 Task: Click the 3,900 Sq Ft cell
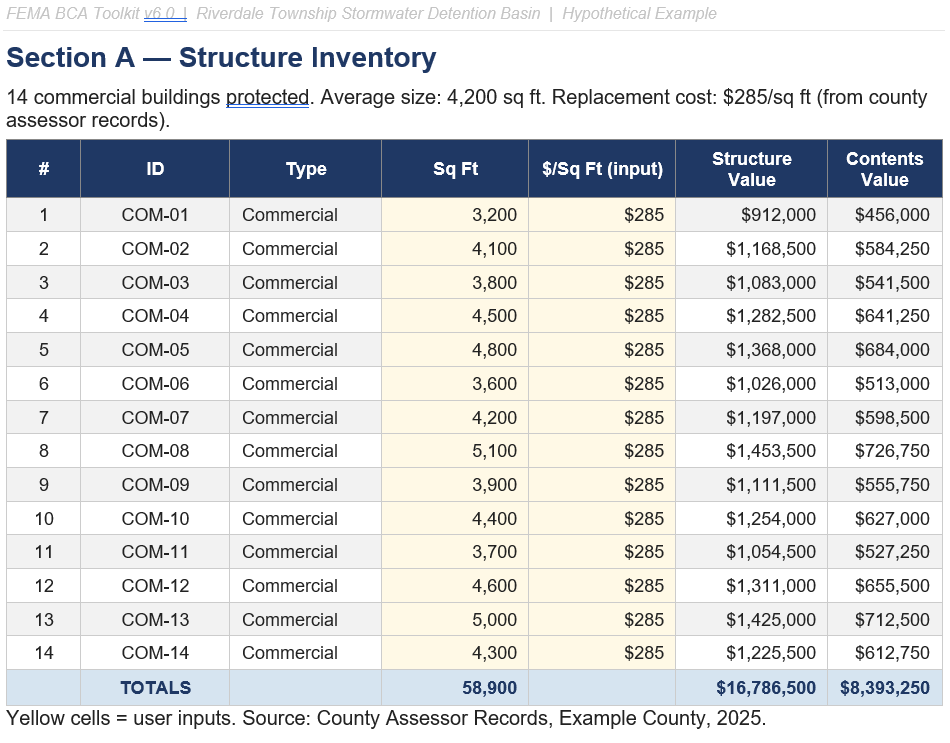(x=455, y=485)
